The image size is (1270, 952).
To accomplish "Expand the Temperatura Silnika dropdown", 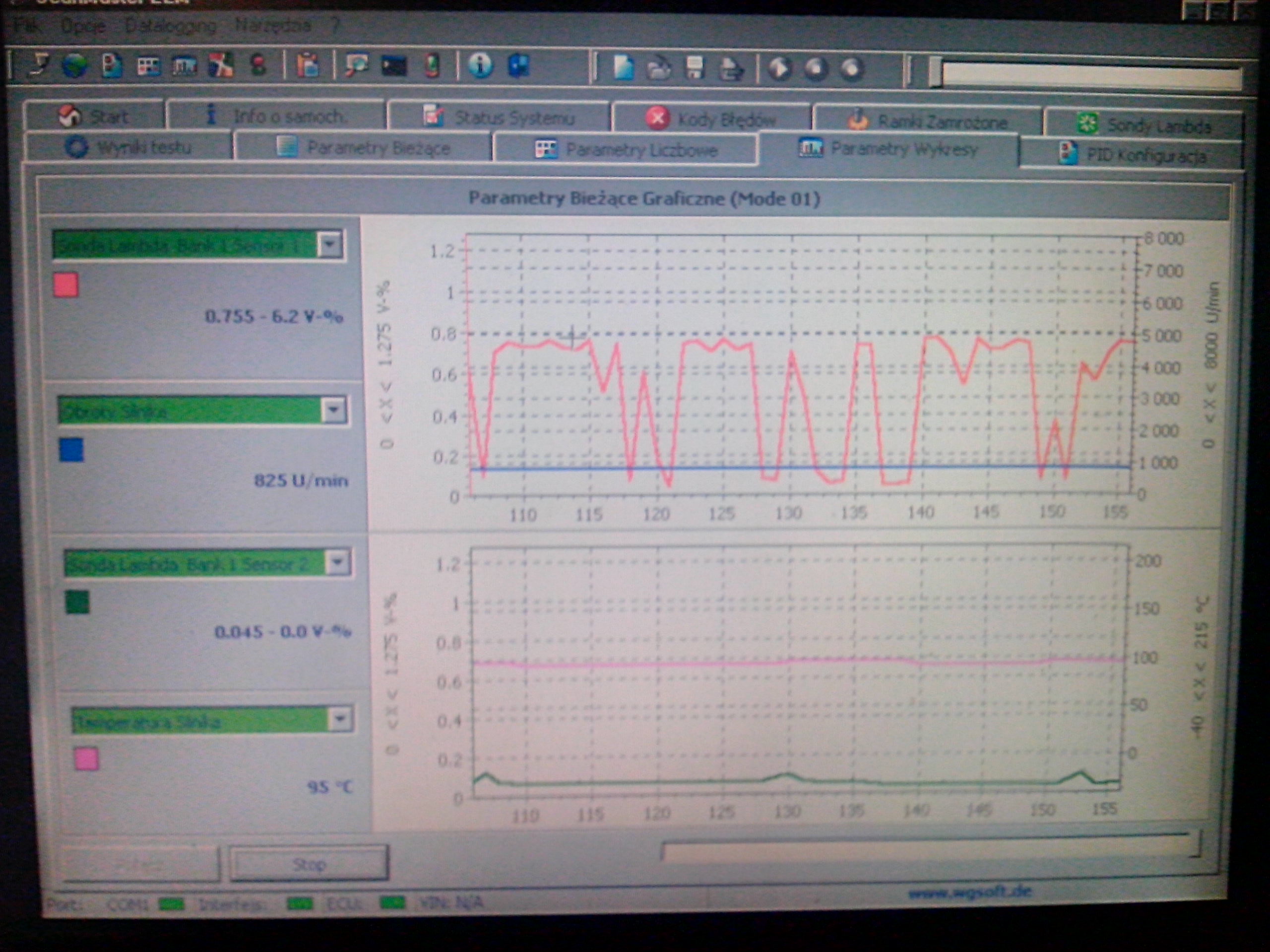I will click(340, 719).
